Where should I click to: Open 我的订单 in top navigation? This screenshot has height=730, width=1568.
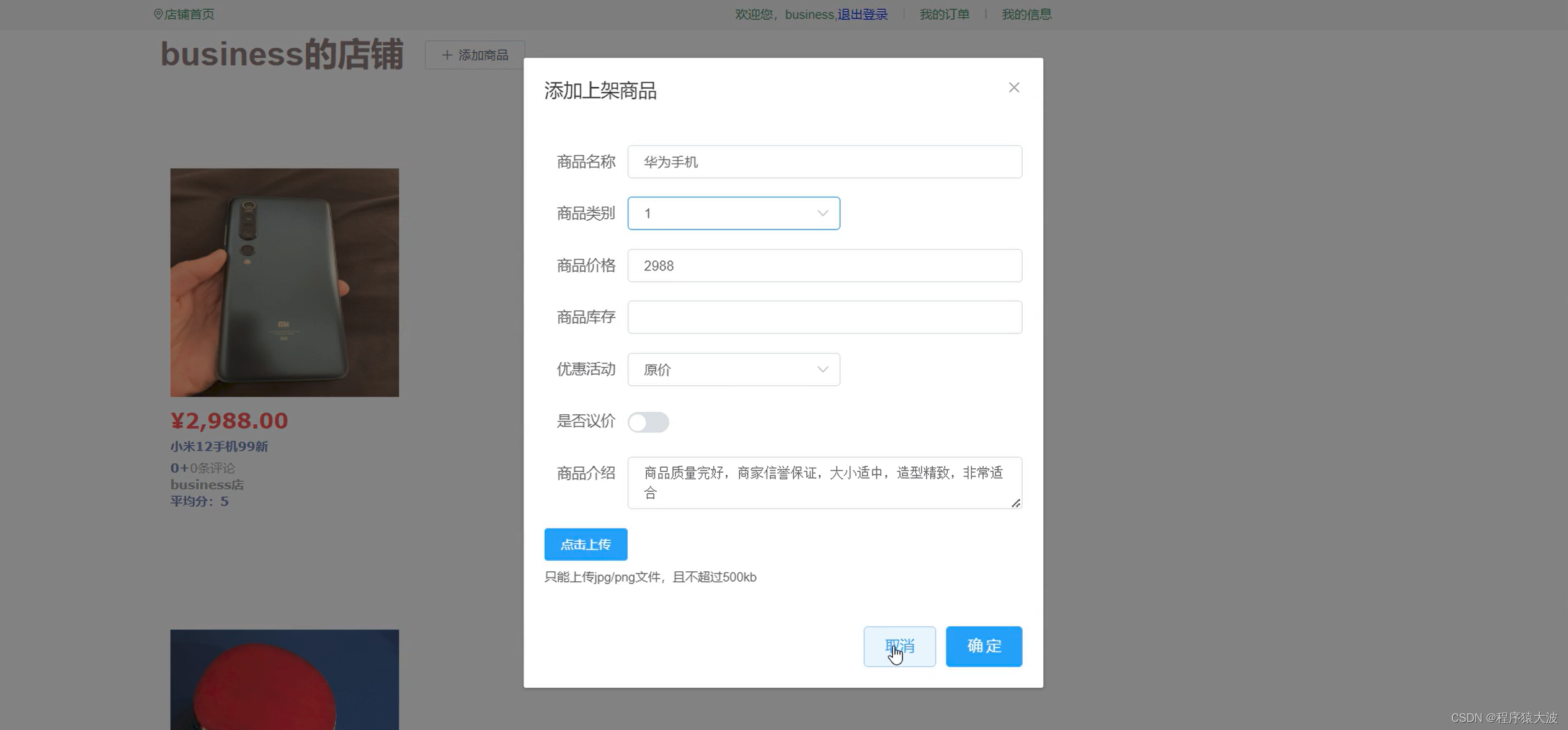coord(944,14)
